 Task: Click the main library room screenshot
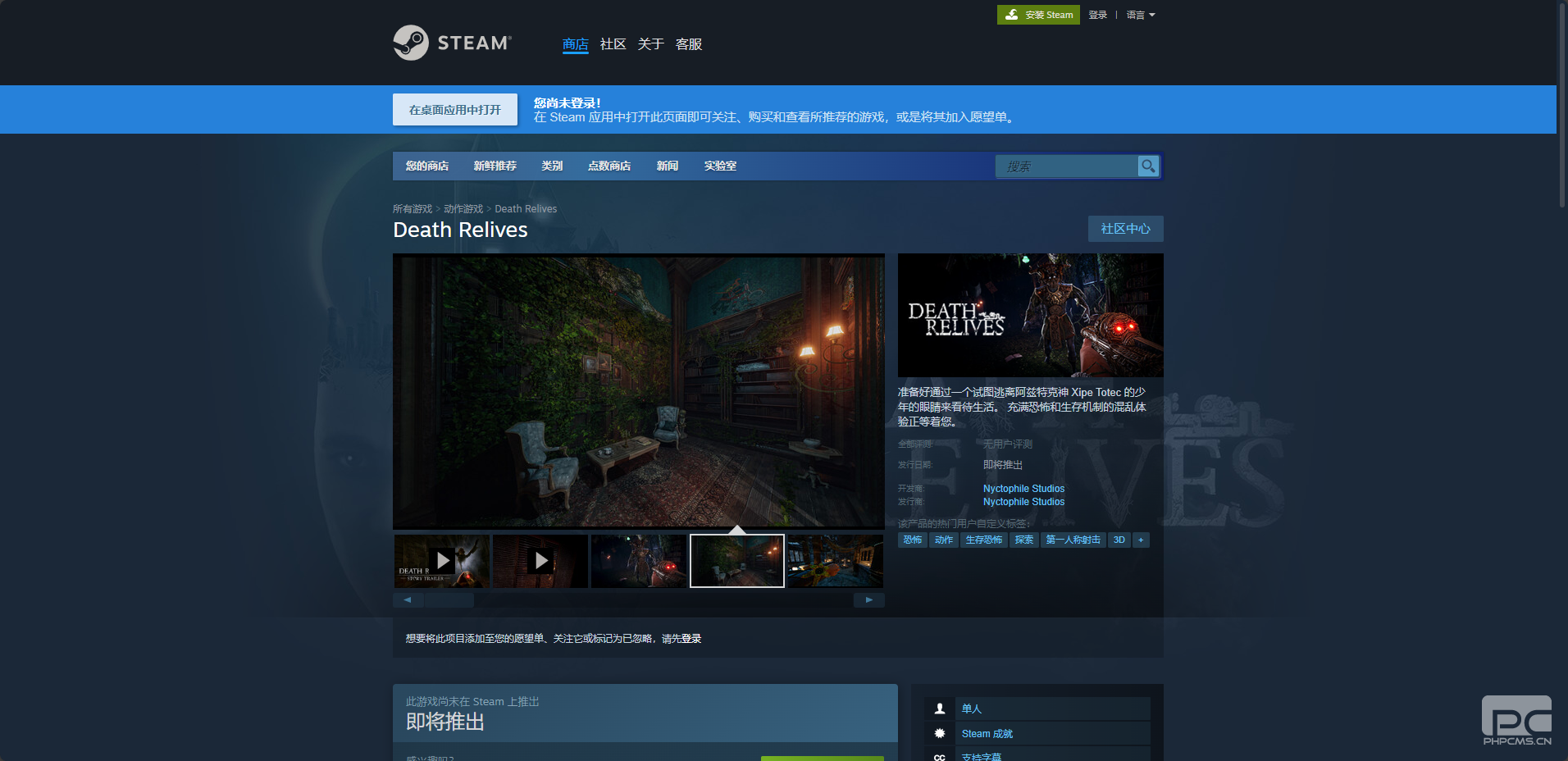click(x=639, y=391)
